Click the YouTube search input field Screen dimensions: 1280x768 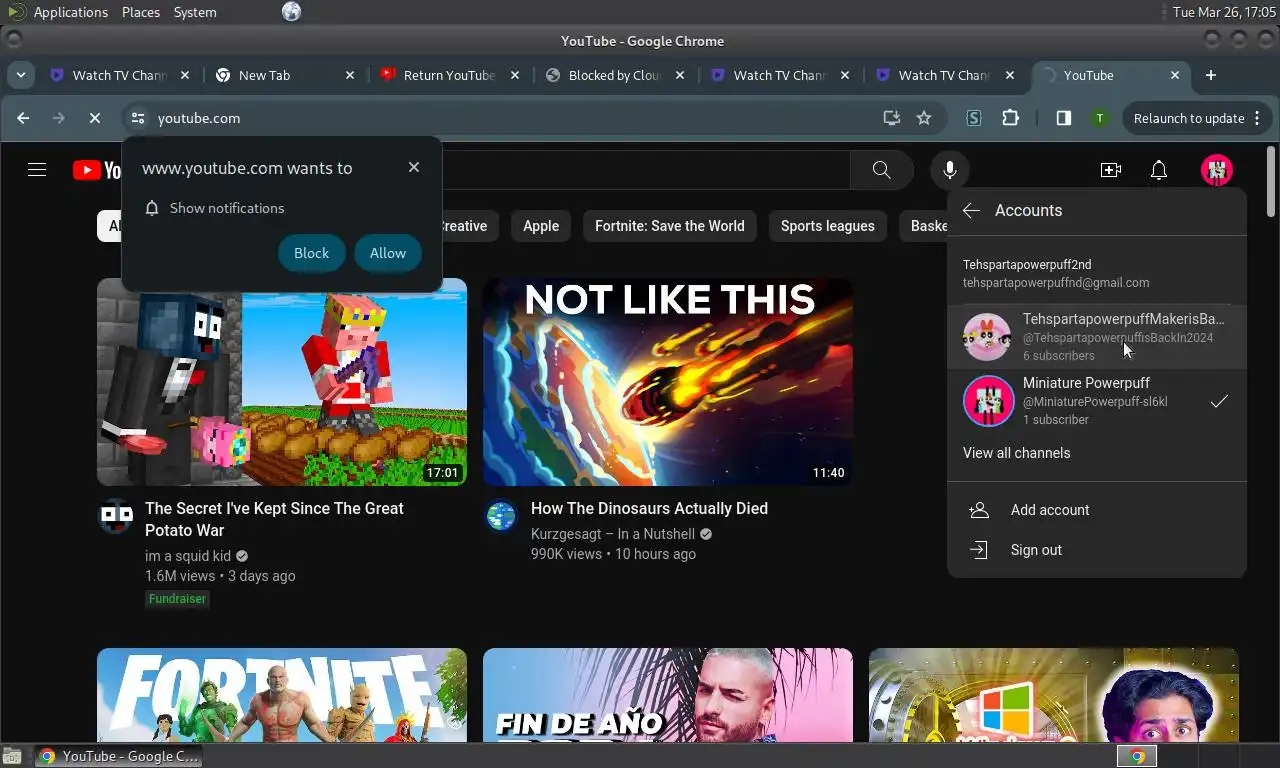tap(645, 170)
